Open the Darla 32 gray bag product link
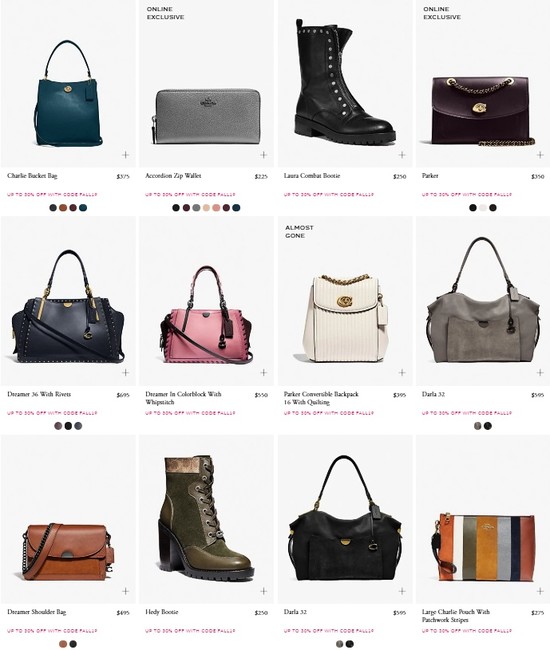550x650 pixels. click(x=433, y=394)
